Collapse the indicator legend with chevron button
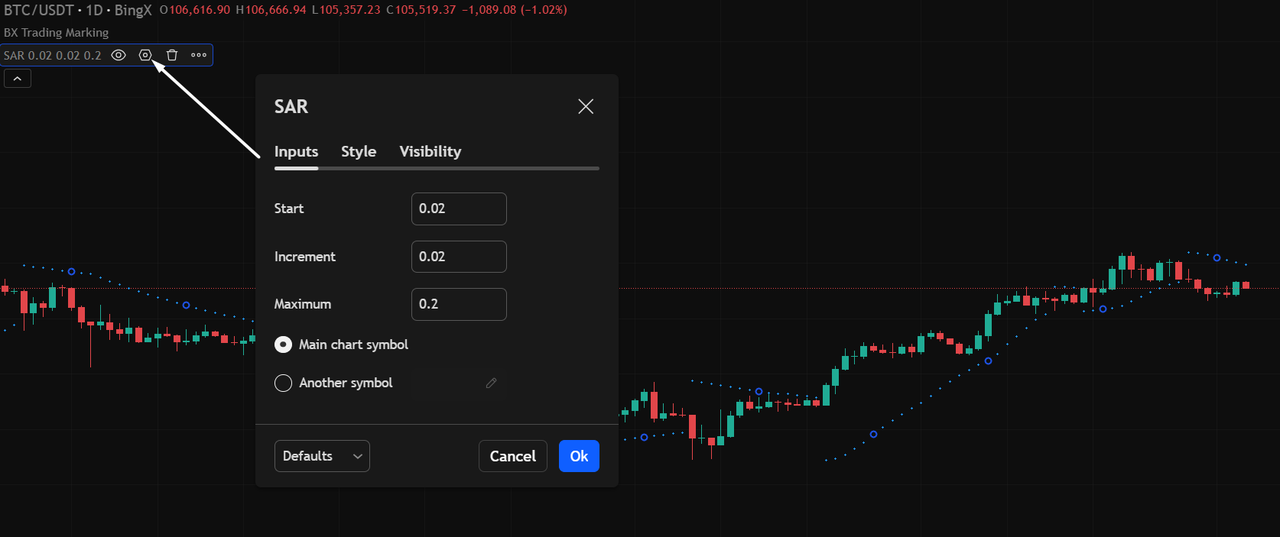Image resolution: width=1280 pixels, height=537 pixels. (x=17, y=79)
